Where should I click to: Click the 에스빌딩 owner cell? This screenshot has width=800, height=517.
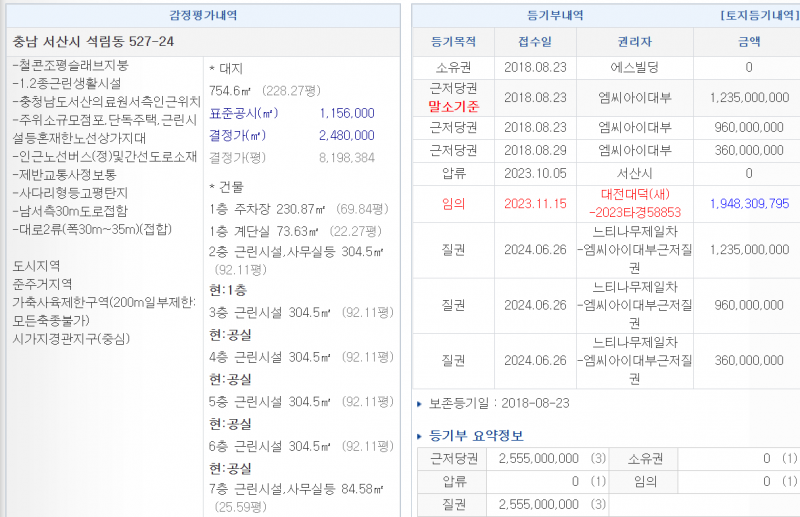click(x=629, y=68)
